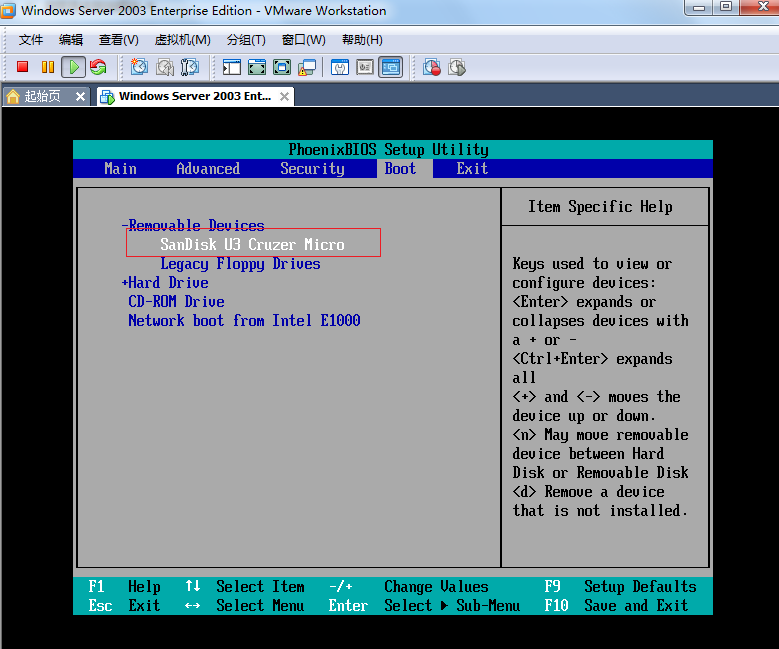Select the Boot BIOS menu

400,169
